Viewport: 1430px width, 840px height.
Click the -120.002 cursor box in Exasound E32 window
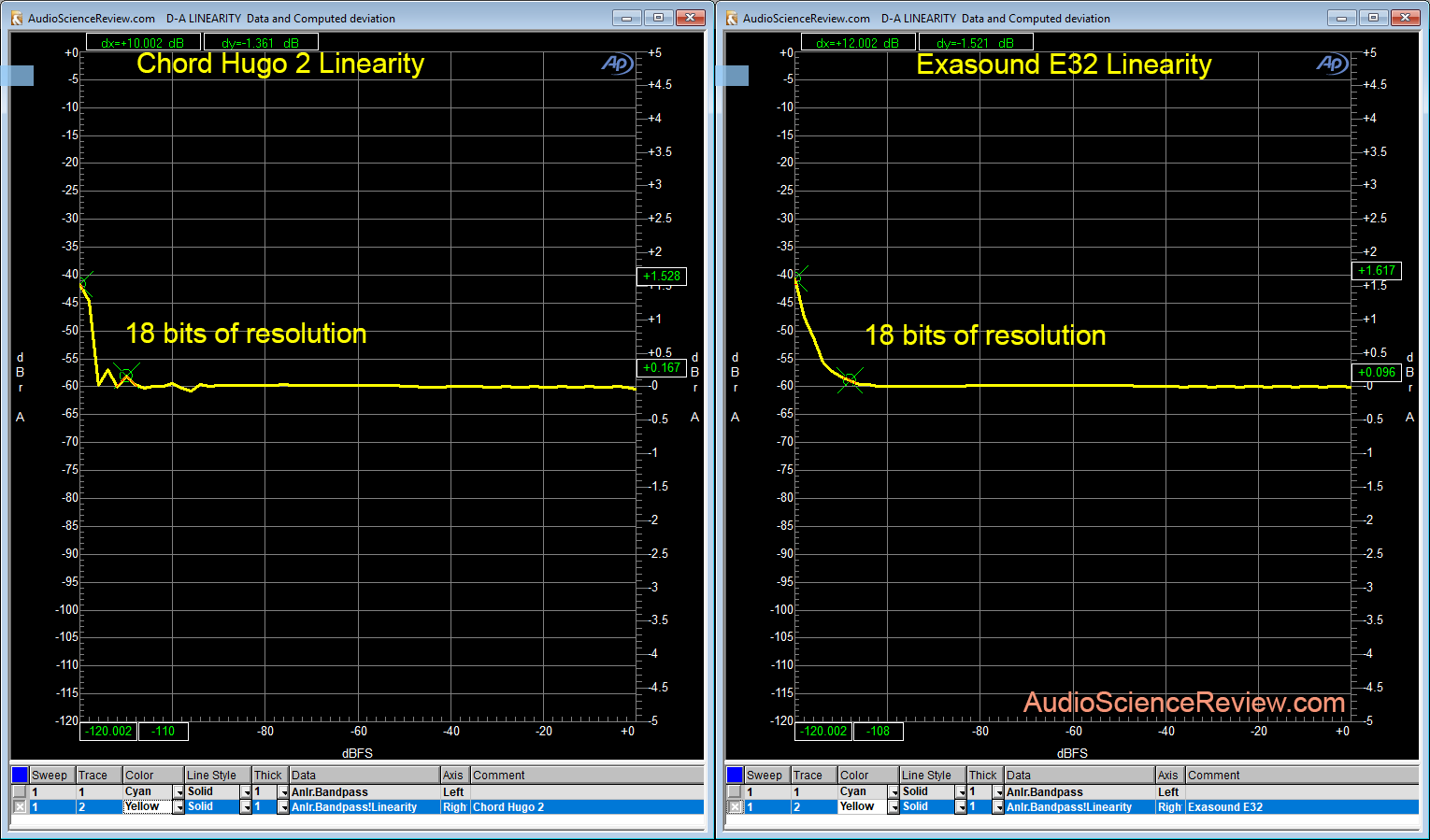tap(824, 732)
